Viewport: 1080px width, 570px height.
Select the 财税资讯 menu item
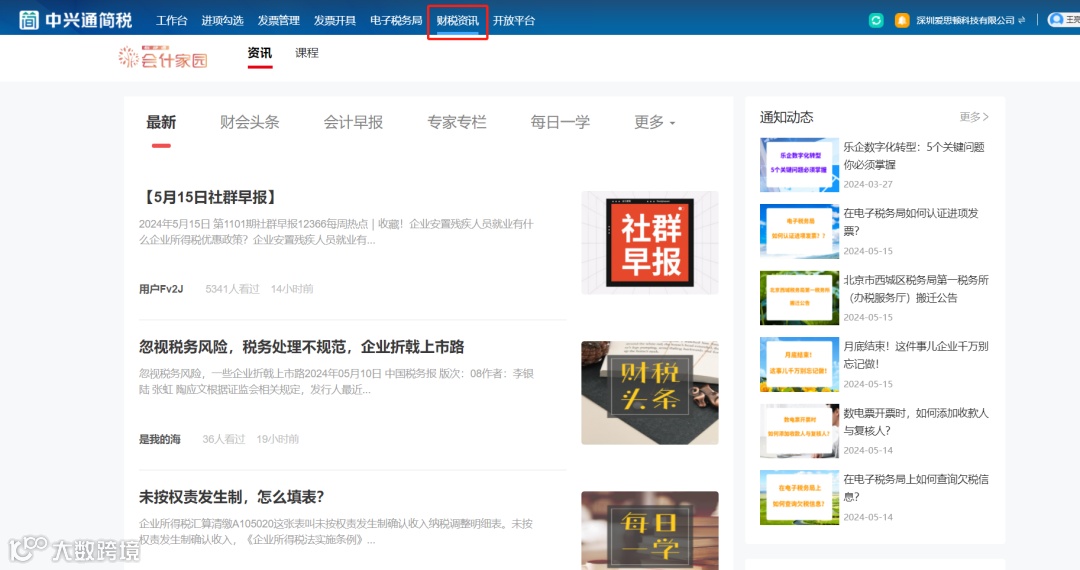(457, 21)
